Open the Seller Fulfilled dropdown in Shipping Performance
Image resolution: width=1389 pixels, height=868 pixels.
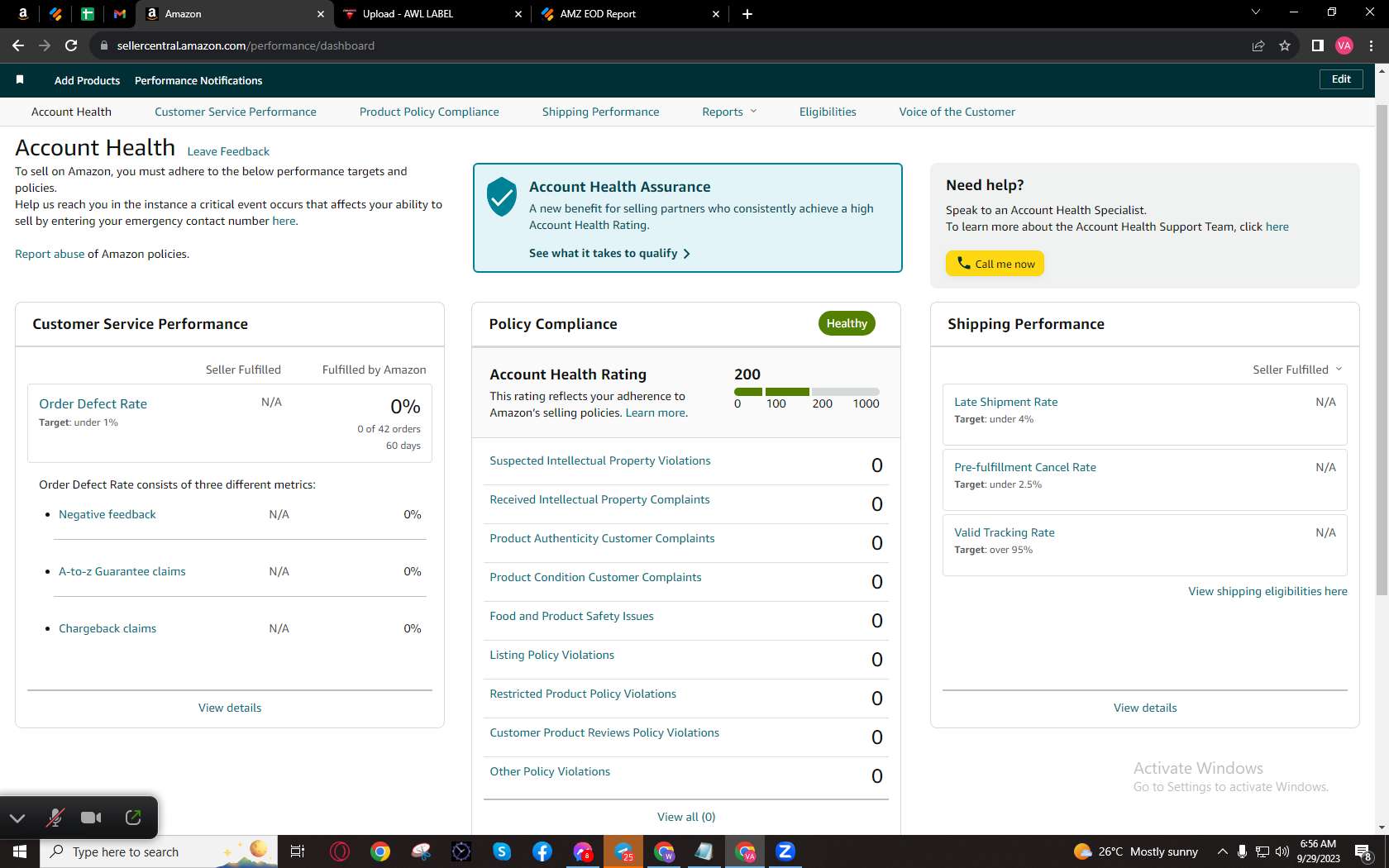1297,370
